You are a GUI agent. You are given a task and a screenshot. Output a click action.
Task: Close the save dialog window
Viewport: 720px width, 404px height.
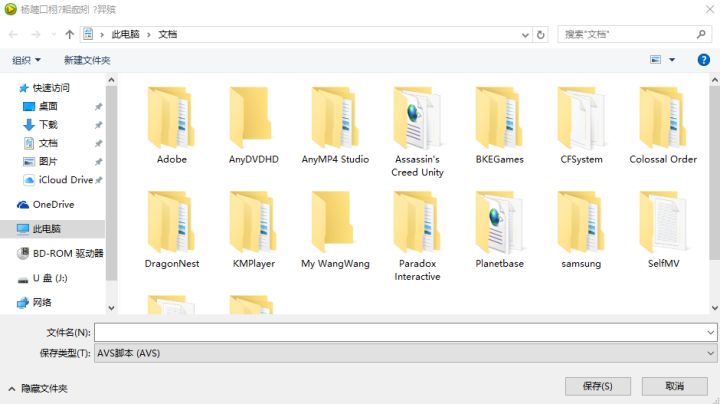[709, 9]
